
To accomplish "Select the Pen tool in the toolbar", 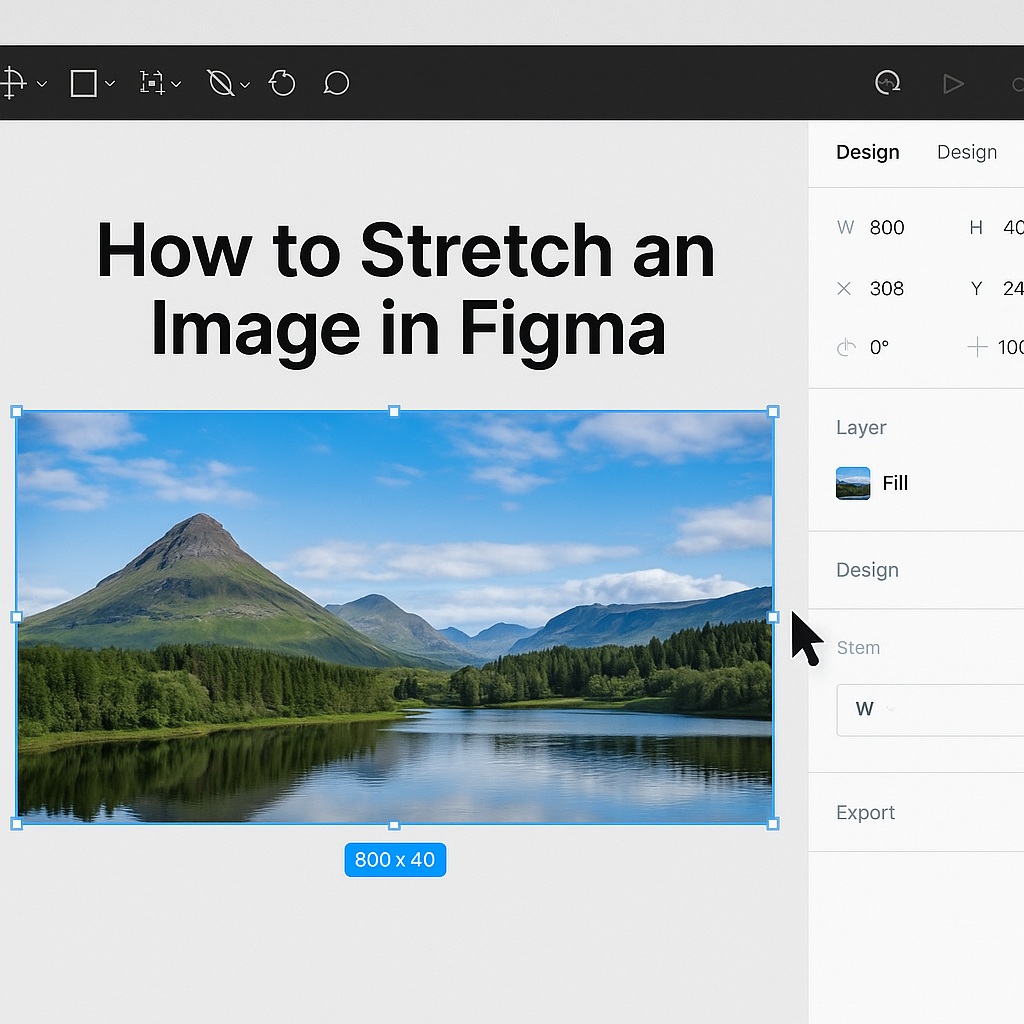I will point(221,83).
